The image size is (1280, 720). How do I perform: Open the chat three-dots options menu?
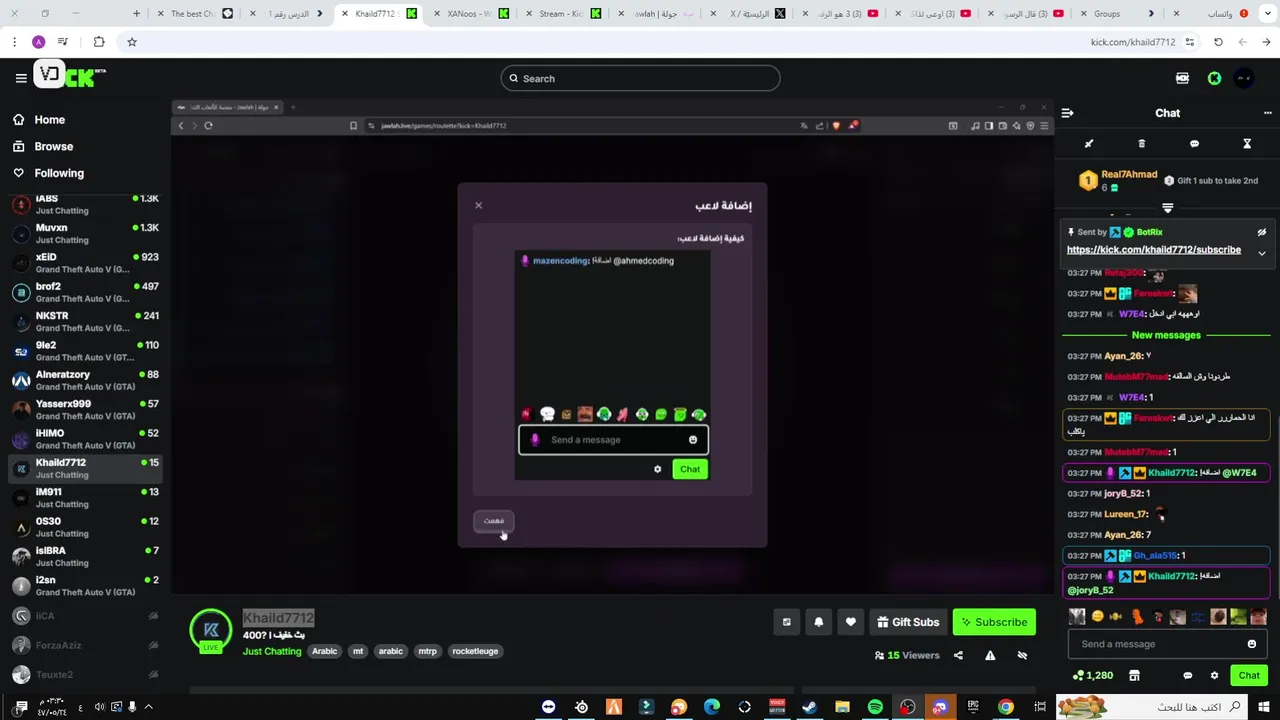(1268, 113)
